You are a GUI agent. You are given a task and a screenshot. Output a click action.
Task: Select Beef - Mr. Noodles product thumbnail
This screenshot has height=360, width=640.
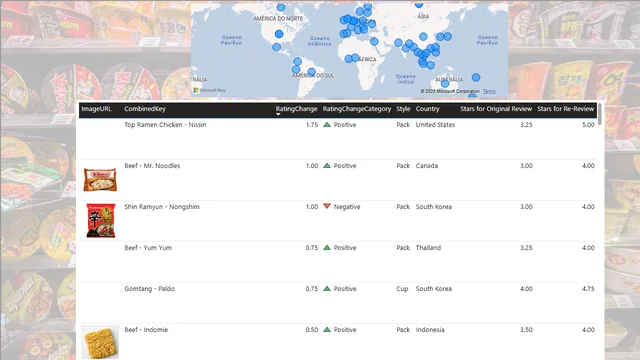coord(100,180)
